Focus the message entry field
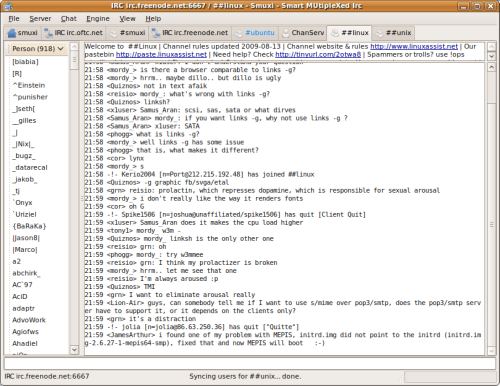Screen dimensions: 500x386 (250, 363)
